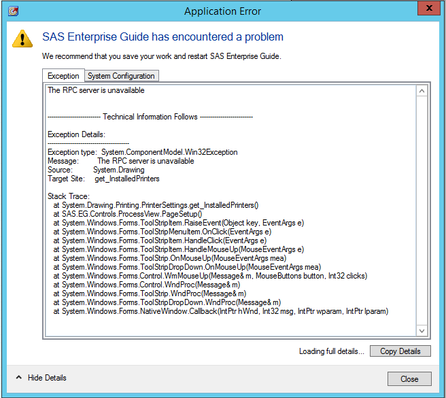Click the SAS application icon in title bar
Image resolution: width=446 pixels, height=398 pixels.
pyautogui.click(x=13, y=11)
